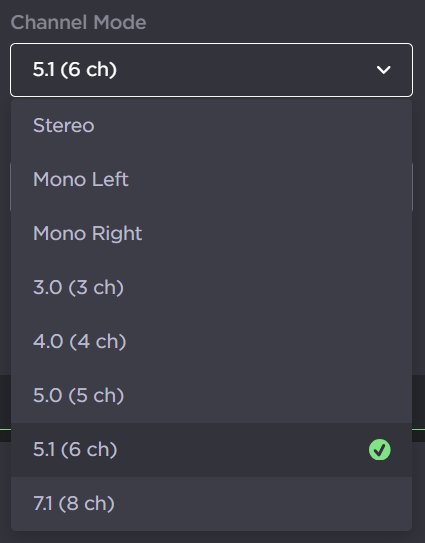Image resolution: width=425 pixels, height=543 pixels.
Task: Select Stereo channel mode
Action: coord(211,125)
